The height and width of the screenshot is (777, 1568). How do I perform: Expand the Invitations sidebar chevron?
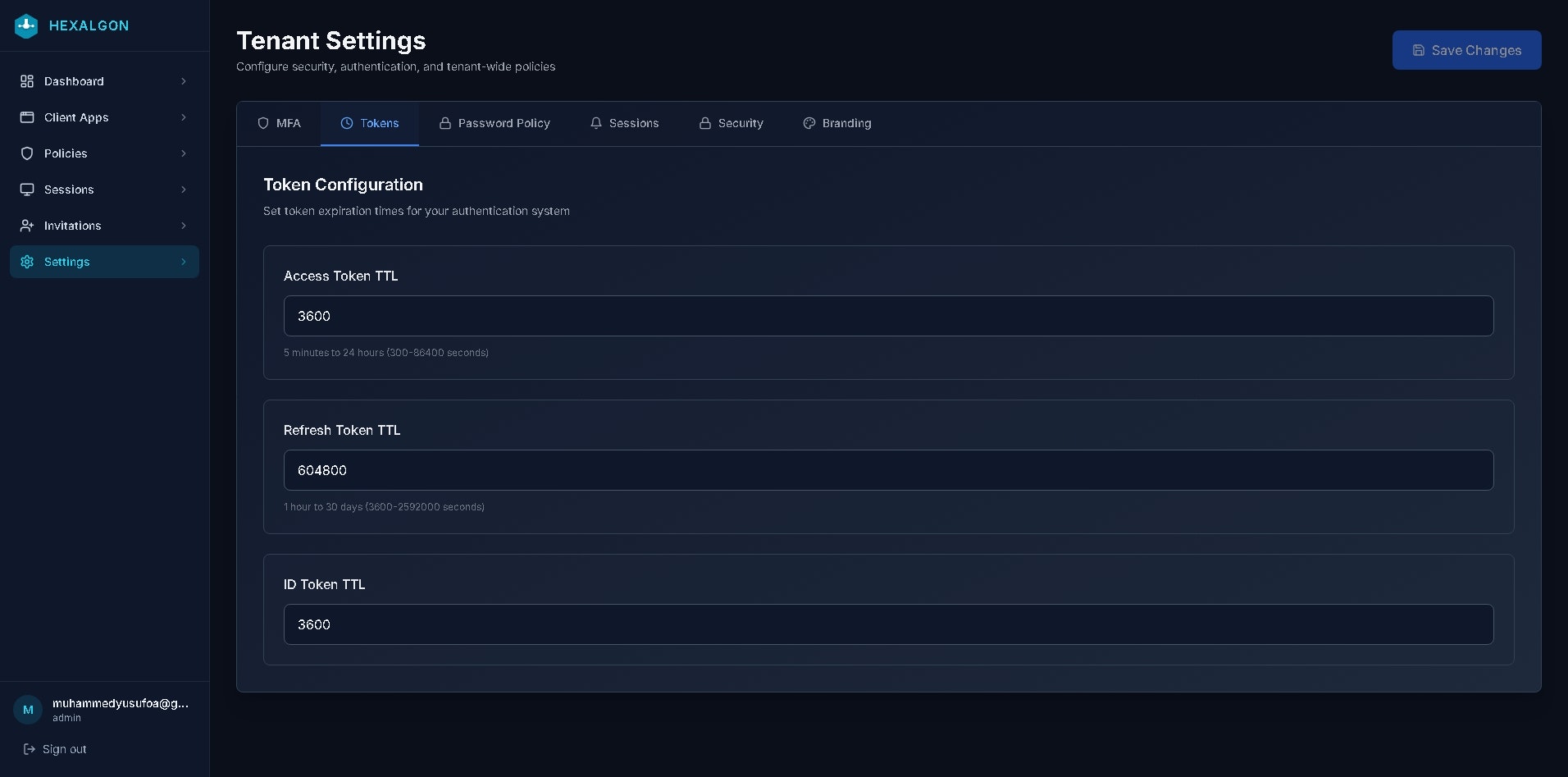coord(184,226)
